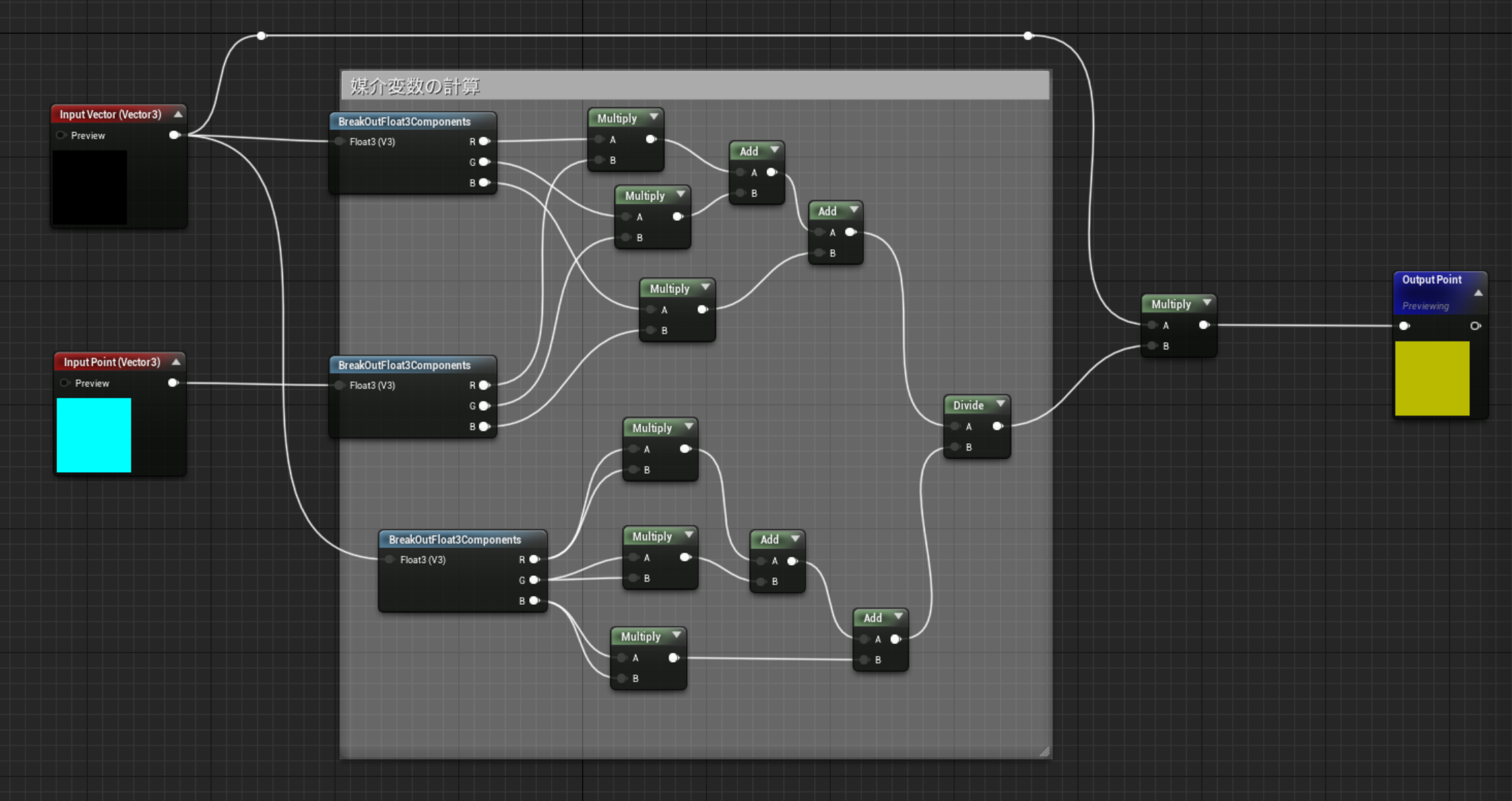Click the Preview pin on Input Point node
The image size is (1512, 801).
click(x=65, y=383)
